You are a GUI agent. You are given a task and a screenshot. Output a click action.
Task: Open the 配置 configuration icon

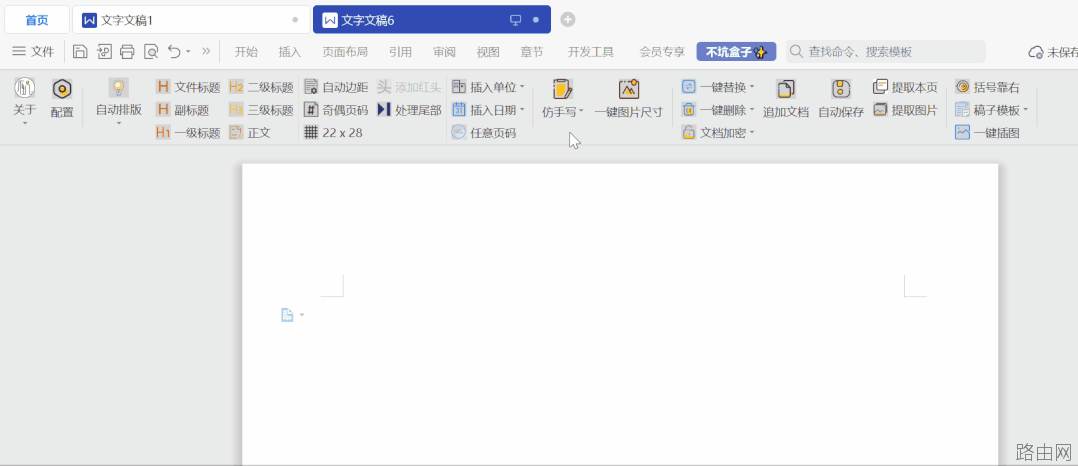click(62, 89)
